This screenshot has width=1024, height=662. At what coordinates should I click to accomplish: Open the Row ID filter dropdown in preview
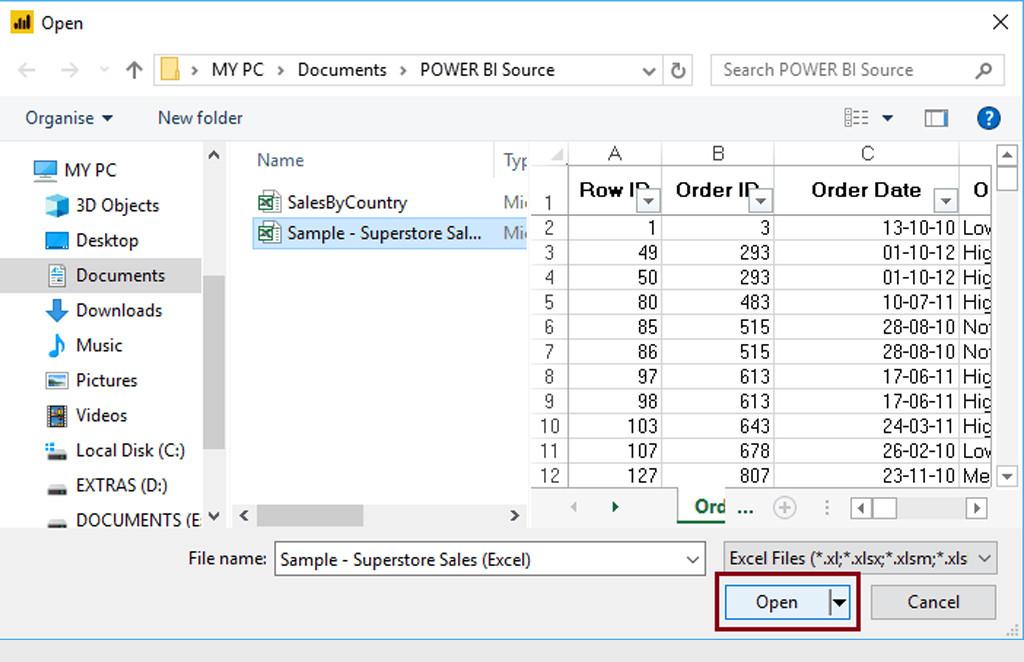[x=648, y=200]
